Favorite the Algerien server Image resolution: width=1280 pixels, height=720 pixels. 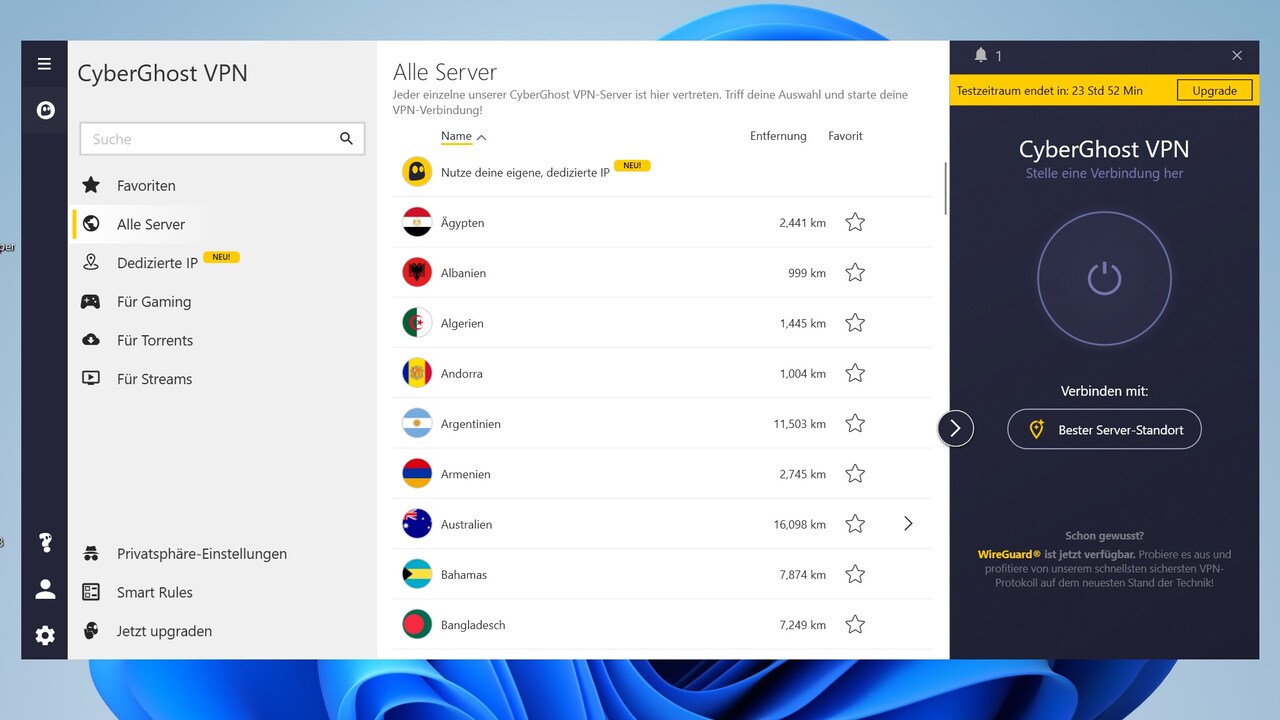coord(855,323)
